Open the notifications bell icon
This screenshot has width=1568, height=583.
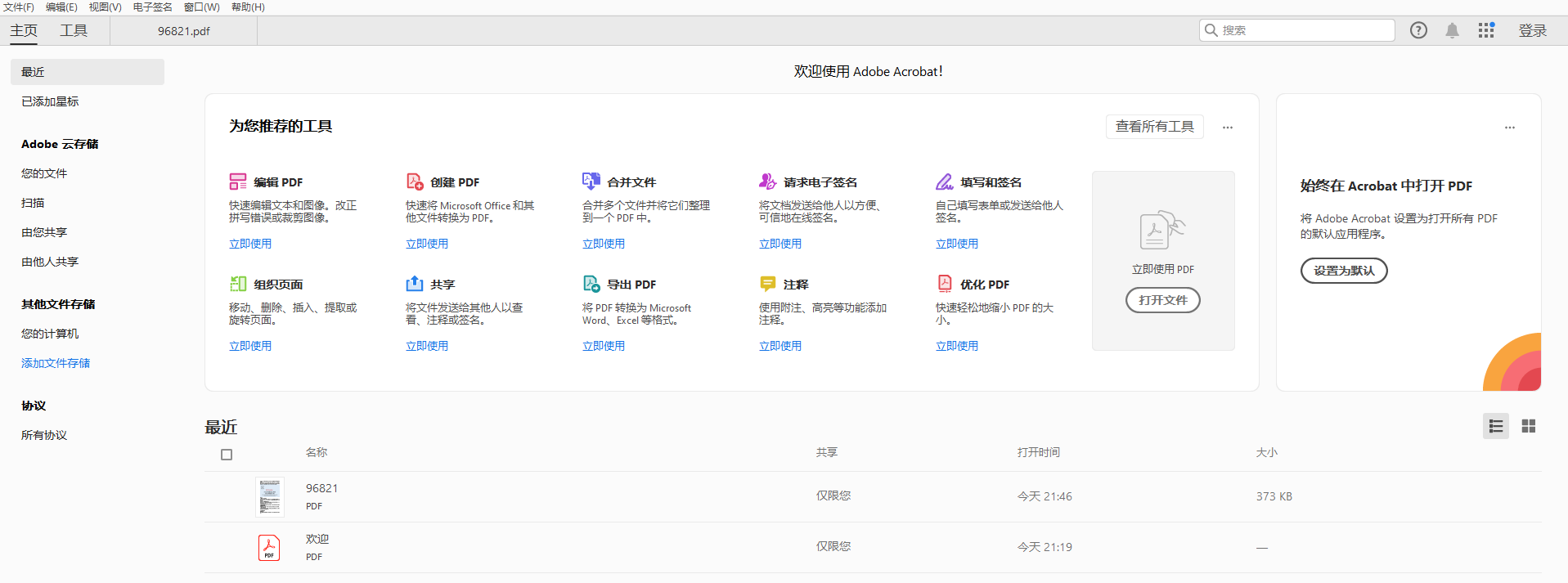(1452, 30)
